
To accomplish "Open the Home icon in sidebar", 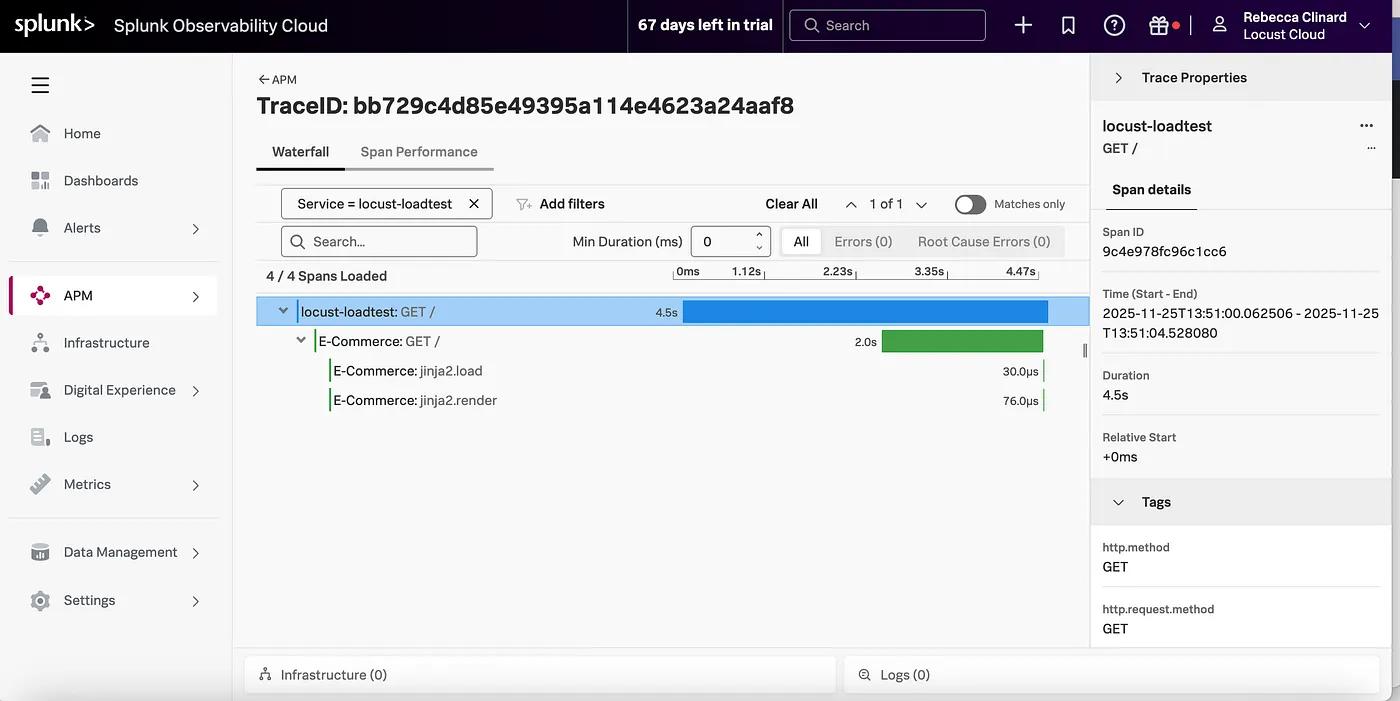I will point(40,133).
